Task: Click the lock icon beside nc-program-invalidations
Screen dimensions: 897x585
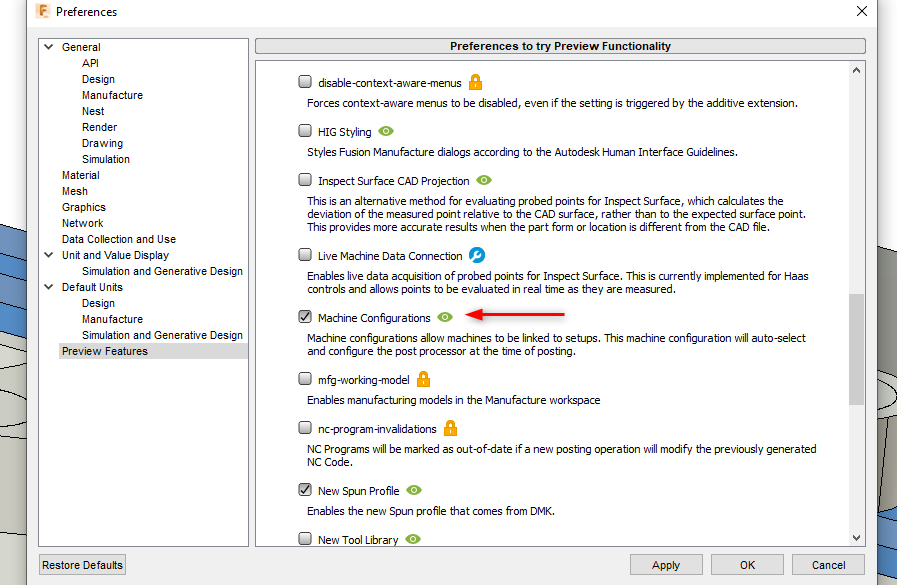Action: pos(450,428)
